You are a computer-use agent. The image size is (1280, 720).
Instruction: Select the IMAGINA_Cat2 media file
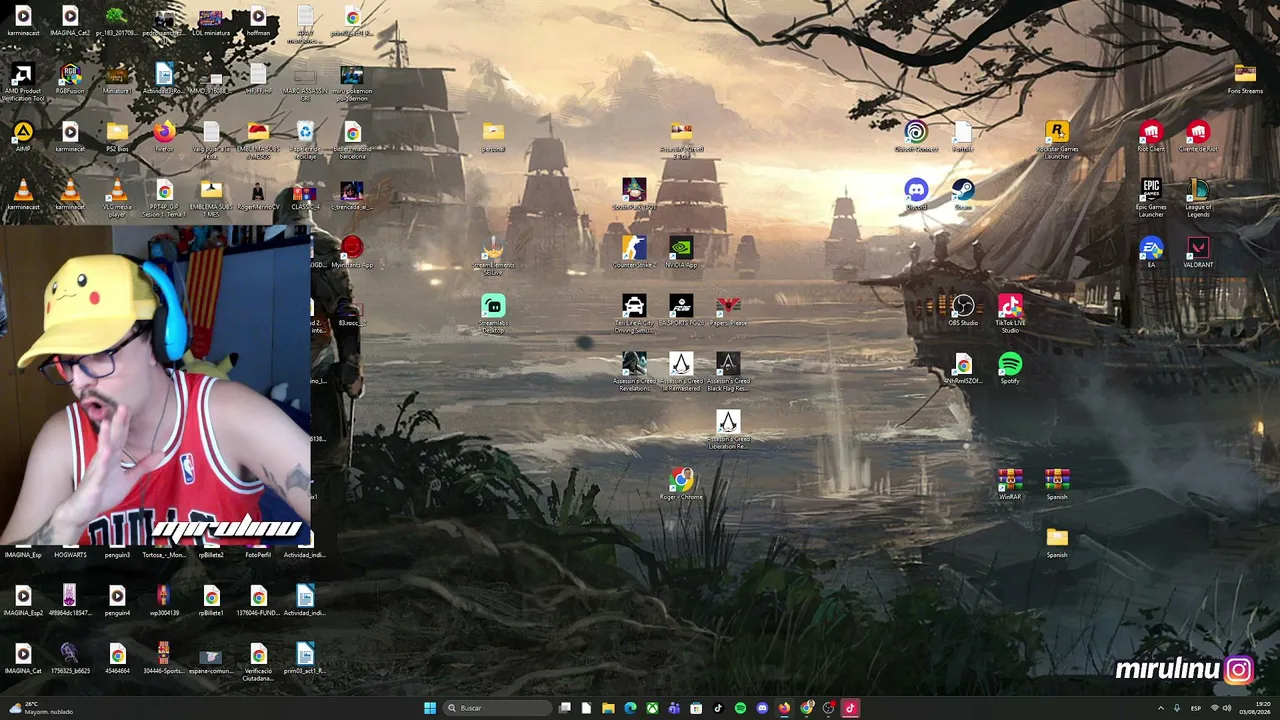[70, 22]
